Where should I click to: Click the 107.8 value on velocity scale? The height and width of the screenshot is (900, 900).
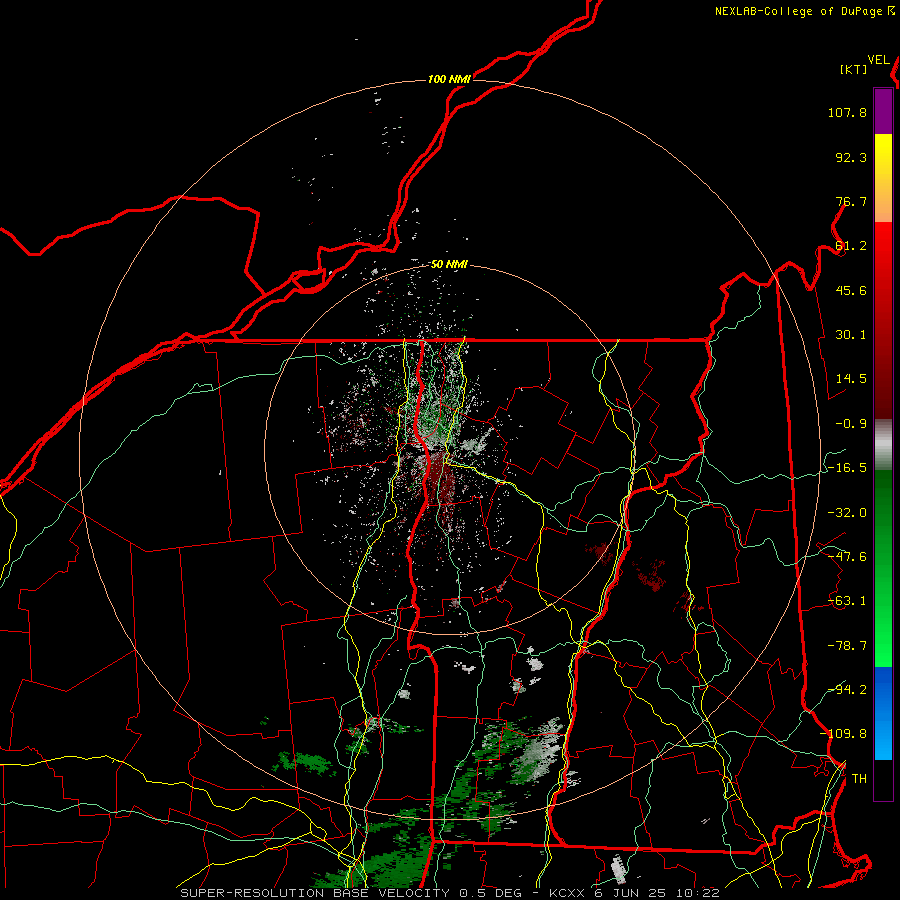(x=847, y=112)
